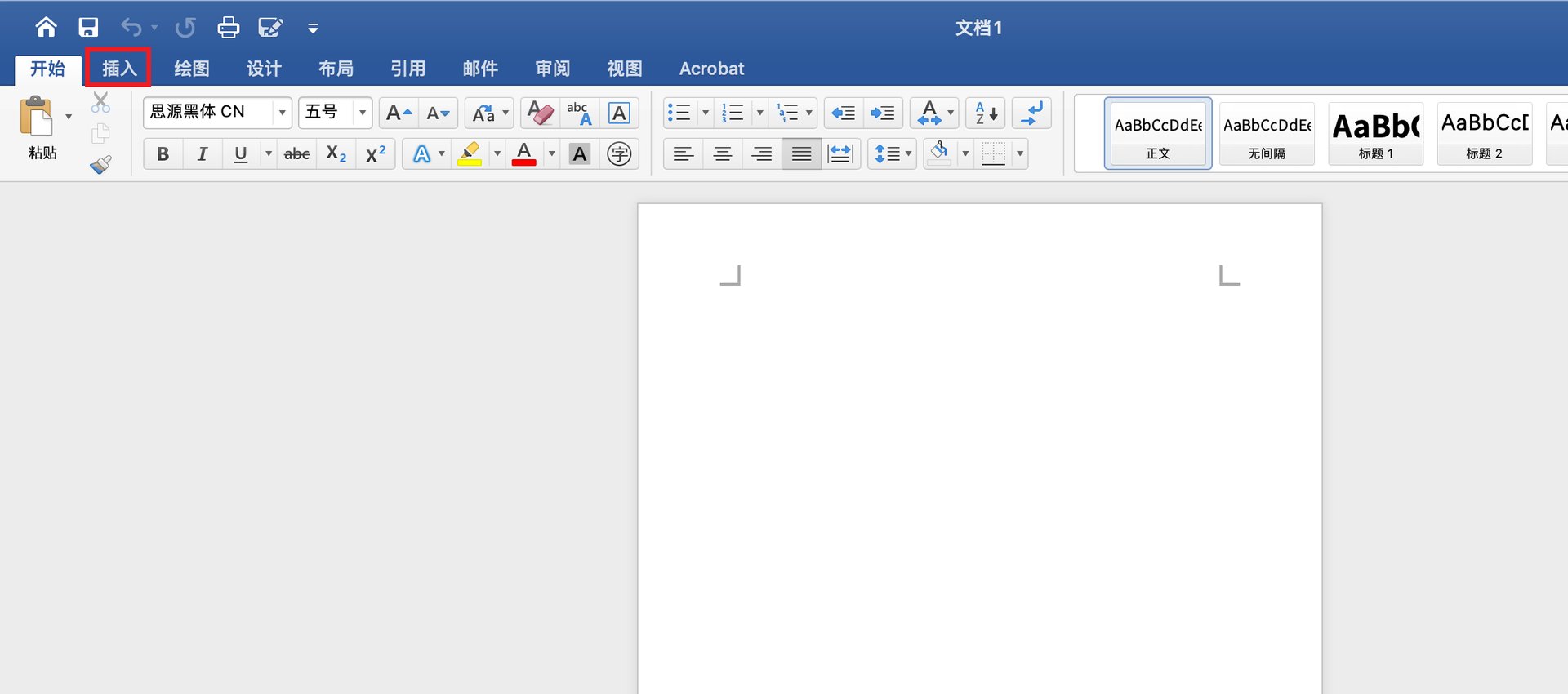Expand the font size dropdown 五号

tap(362, 113)
